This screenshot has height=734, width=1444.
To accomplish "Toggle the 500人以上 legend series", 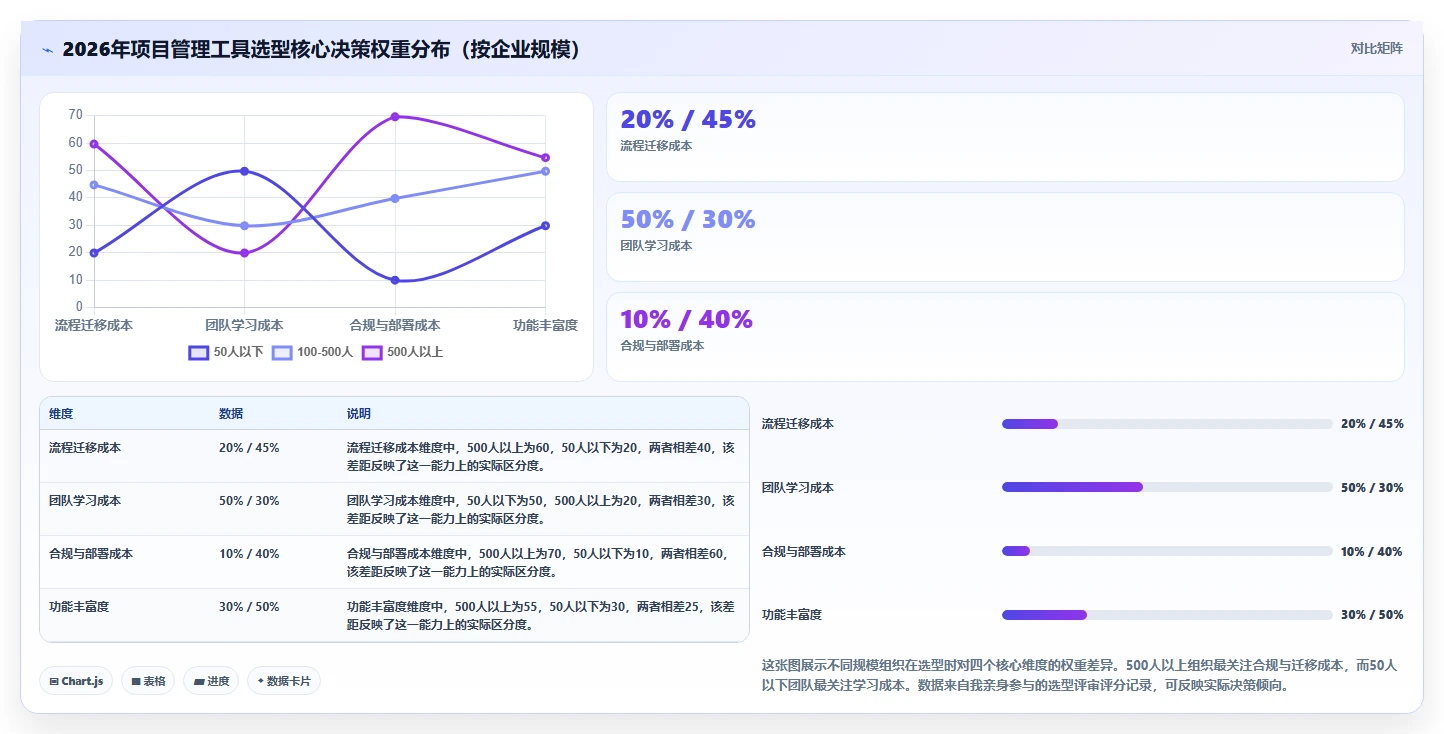I will [402, 352].
